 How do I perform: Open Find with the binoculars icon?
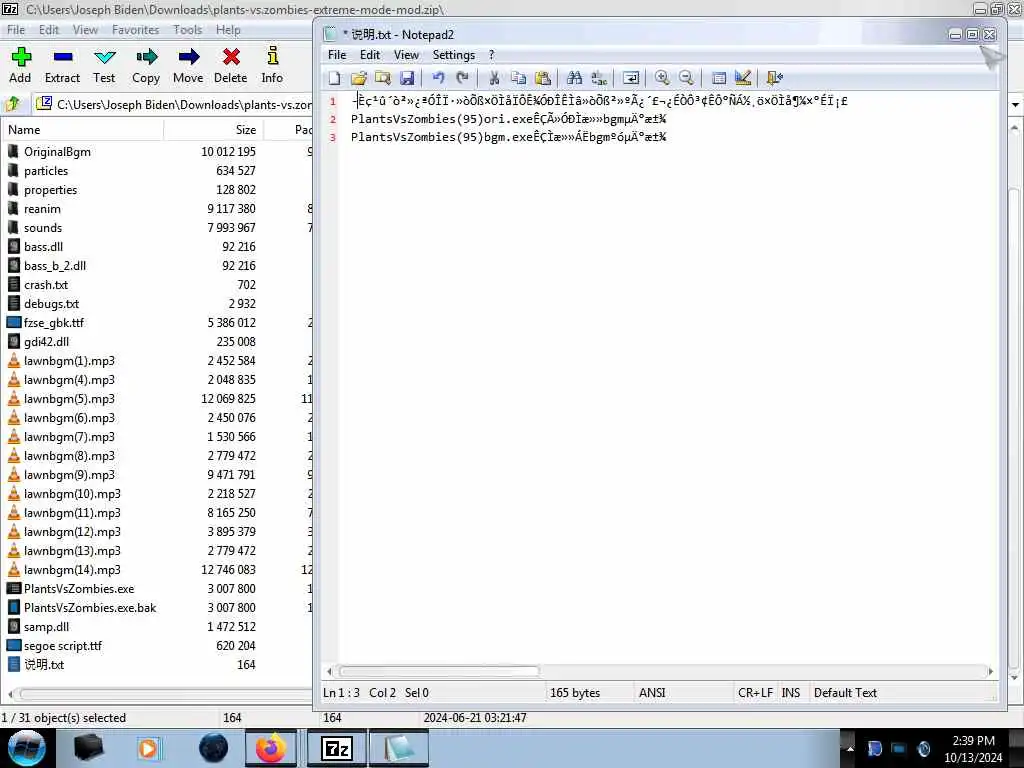pos(575,78)
